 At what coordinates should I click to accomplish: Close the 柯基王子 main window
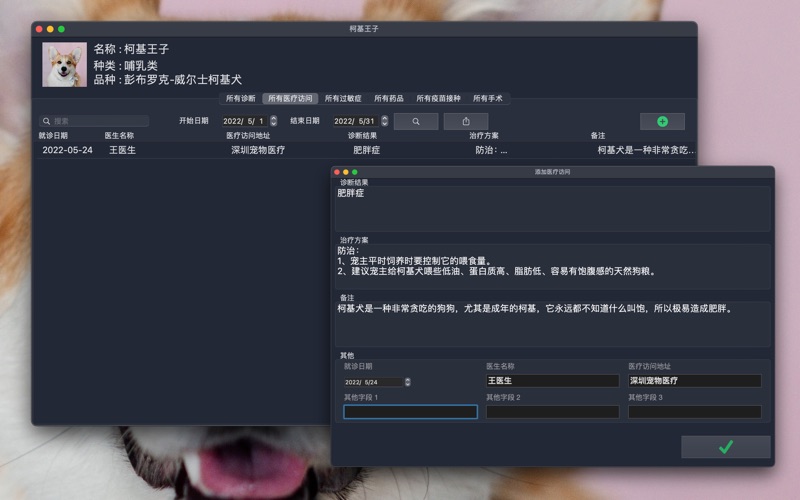click(x=39, y=29)
